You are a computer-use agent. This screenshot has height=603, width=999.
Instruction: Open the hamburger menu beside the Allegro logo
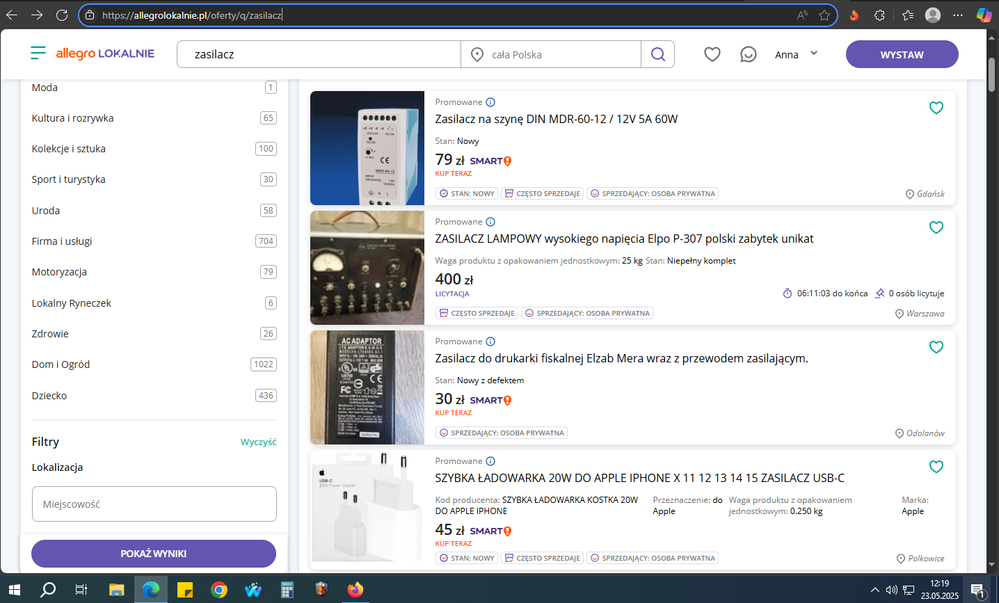point(38,54)
